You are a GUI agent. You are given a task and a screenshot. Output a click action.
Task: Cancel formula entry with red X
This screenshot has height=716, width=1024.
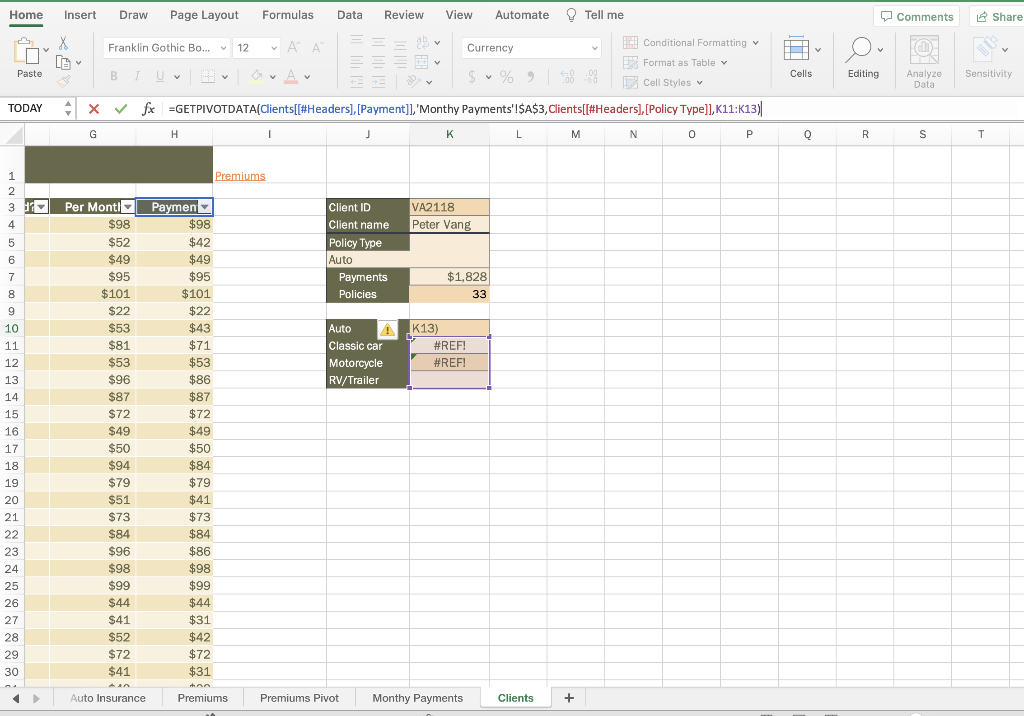click(94, 109)
